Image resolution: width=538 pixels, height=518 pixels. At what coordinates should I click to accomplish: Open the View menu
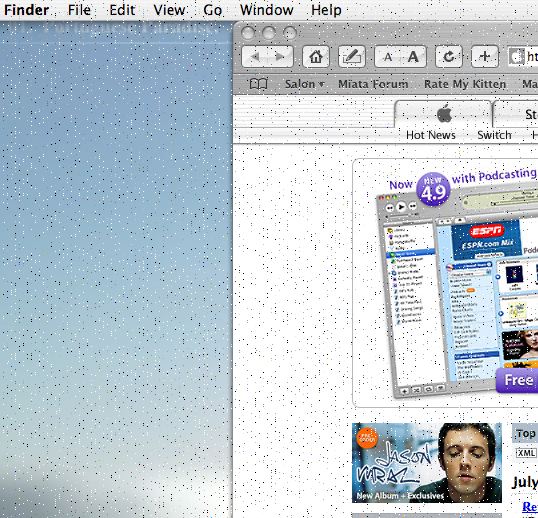169,10
